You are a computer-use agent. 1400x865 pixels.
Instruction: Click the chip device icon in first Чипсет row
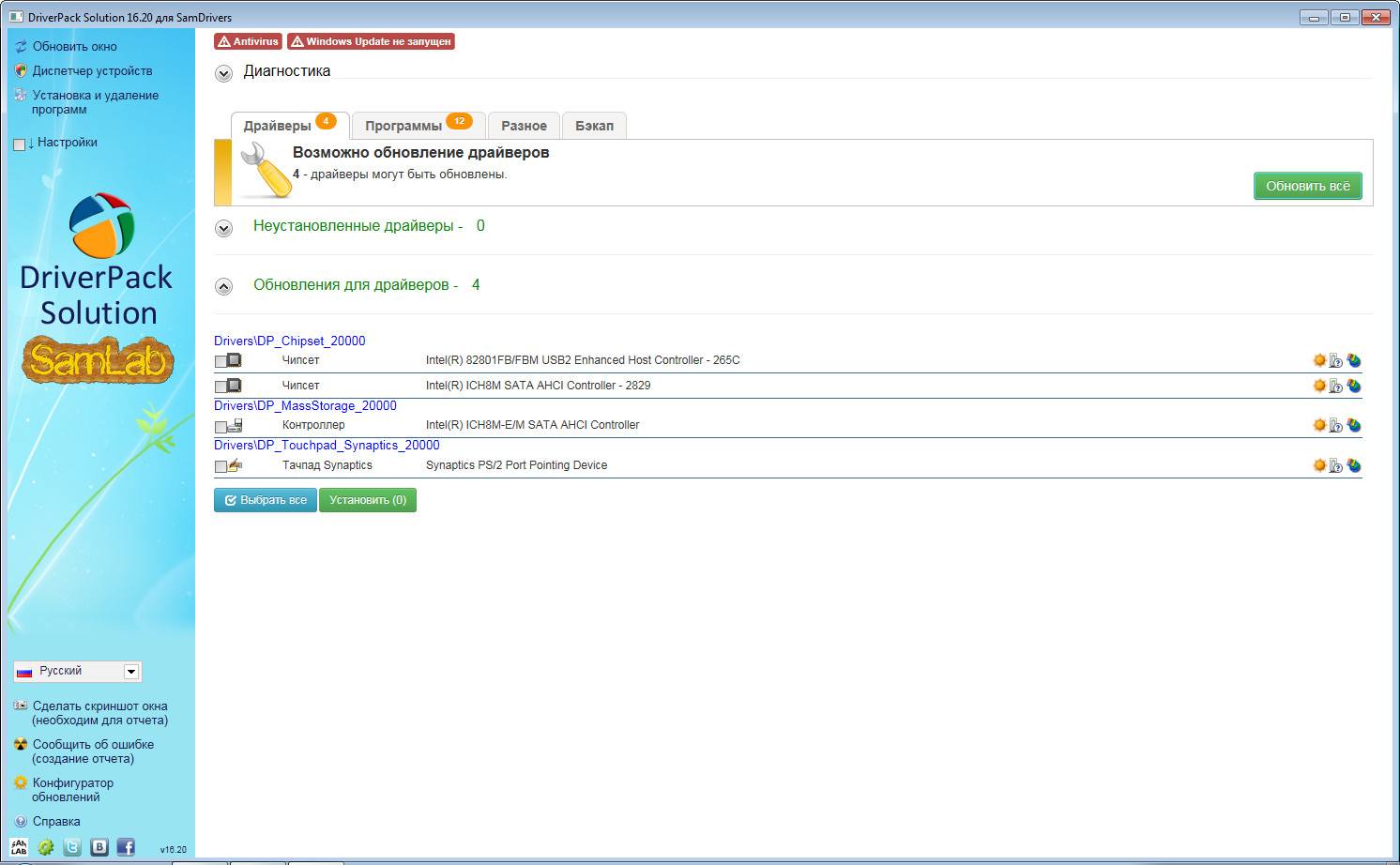pos(234,360)
